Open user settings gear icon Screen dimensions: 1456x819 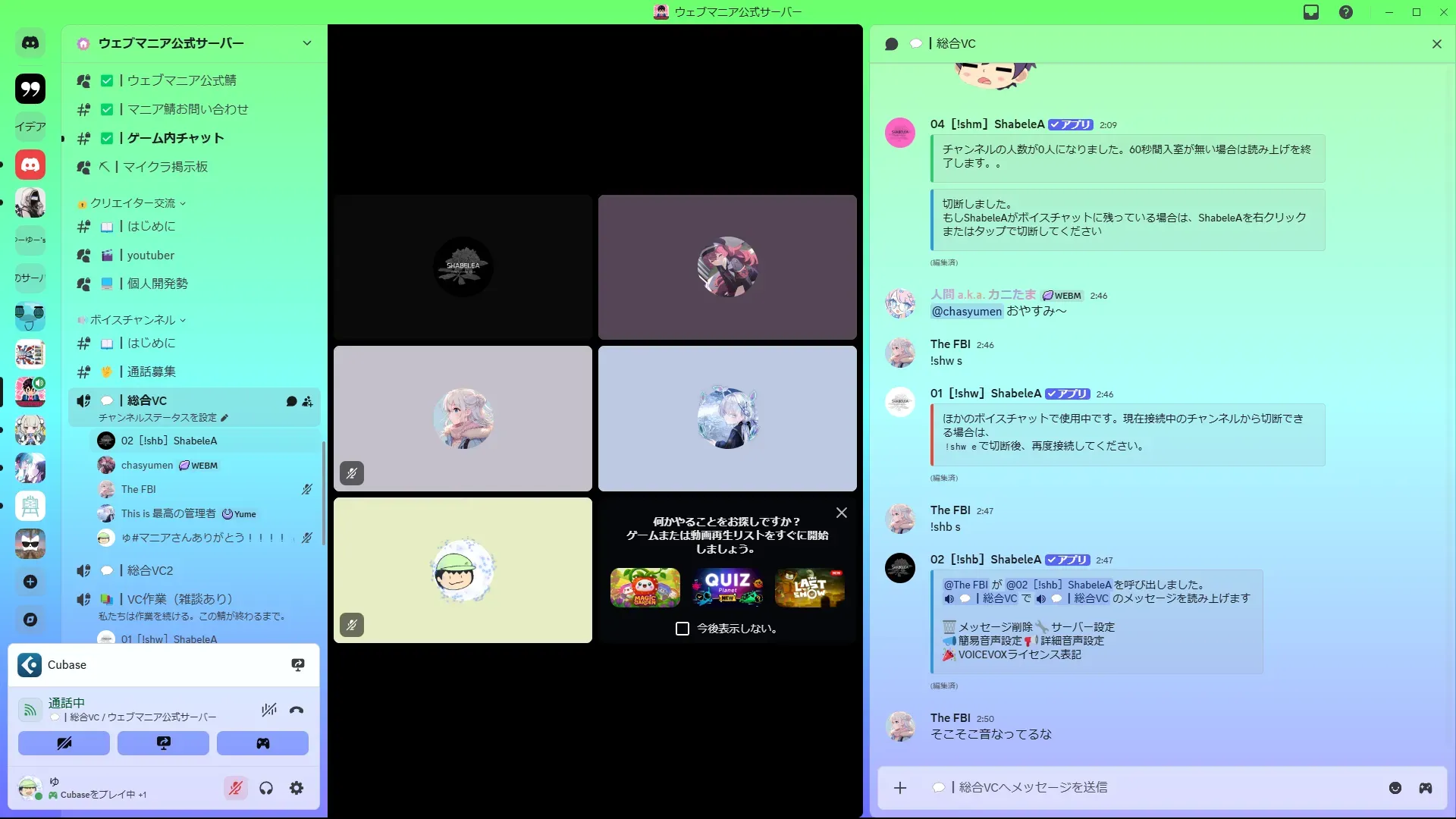tap(297, 789)
